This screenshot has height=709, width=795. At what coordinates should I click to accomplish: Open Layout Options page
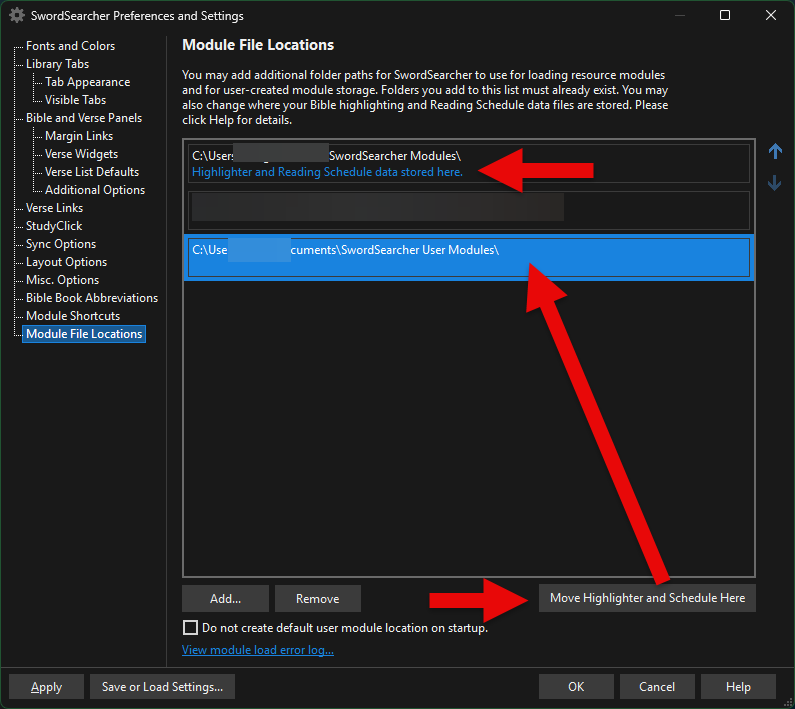(x=66, y=262)
